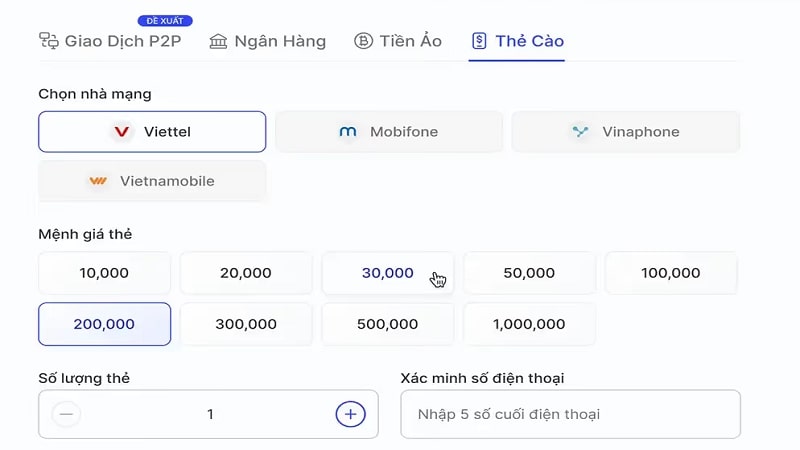Select the 50,000 card value

tap(529, 273)
